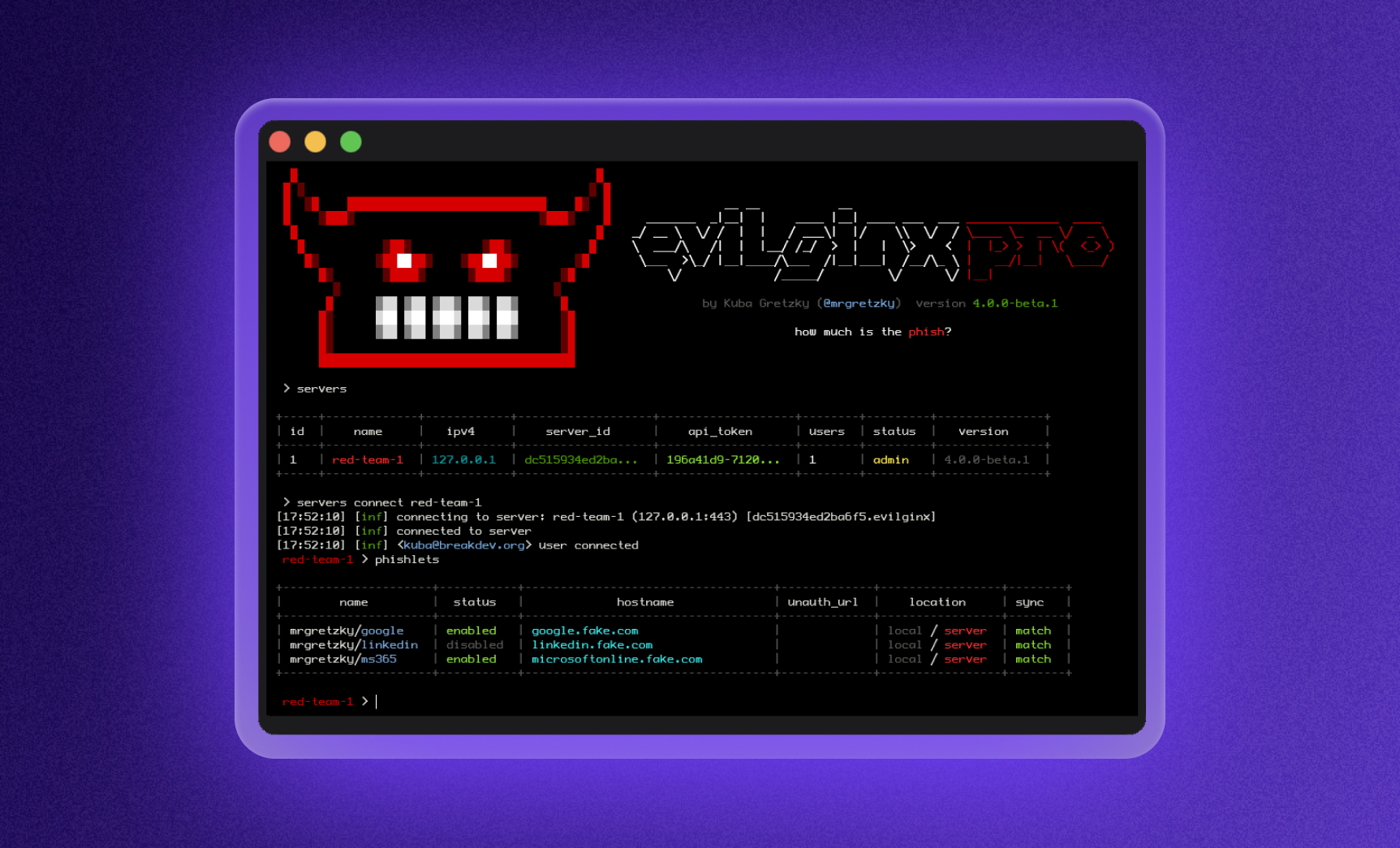Screen dimensions: 1400x848
Task: Click the "servers" command line
Action: 315,389
